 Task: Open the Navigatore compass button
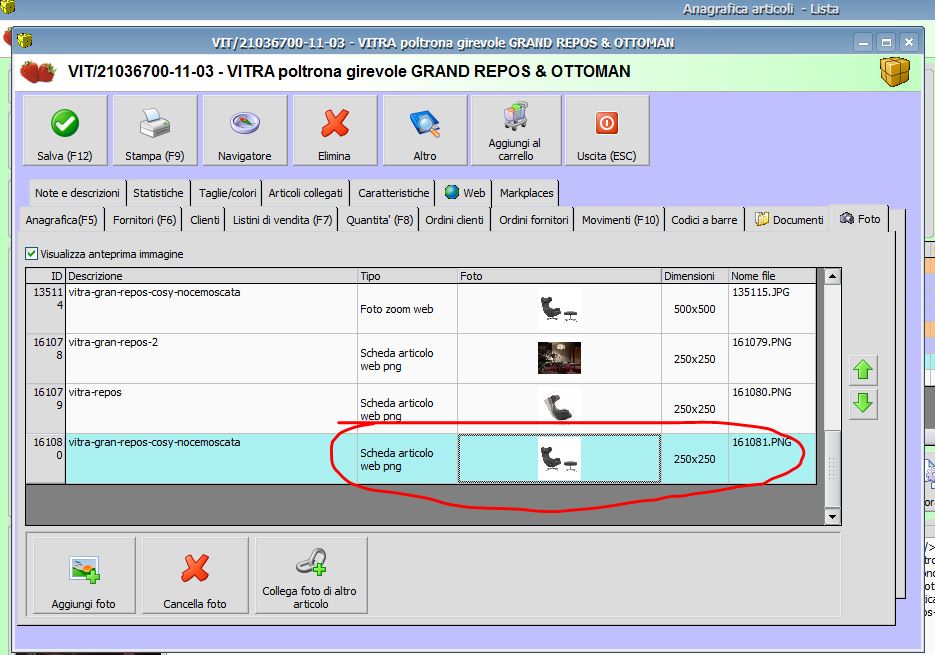tap(245, 130)
